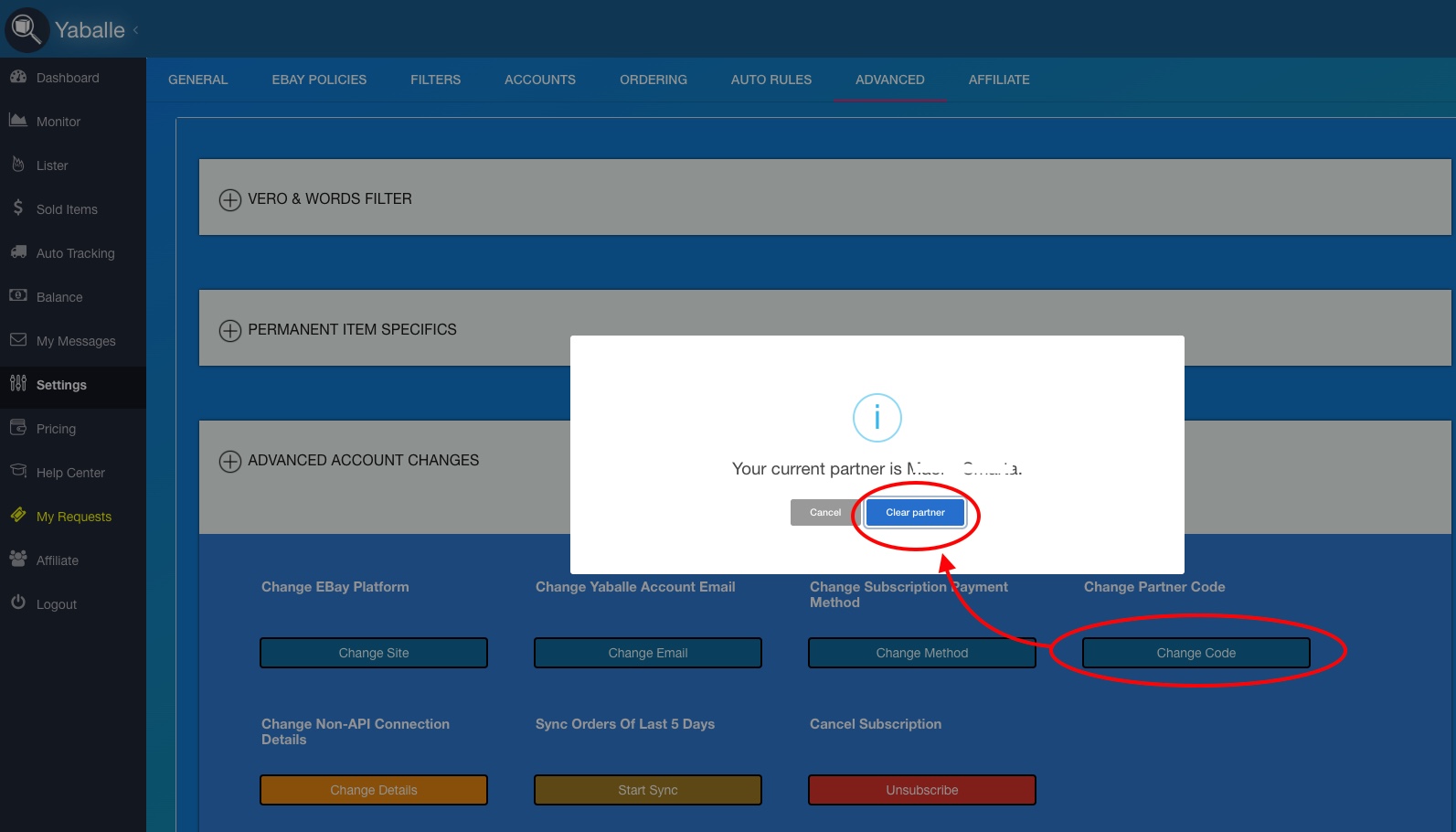The image size is (1456, 832).
Task: Expand the PERMANENT ITEM SPECIFICS section
Action: pyautogui.click(x=229, y=330)
